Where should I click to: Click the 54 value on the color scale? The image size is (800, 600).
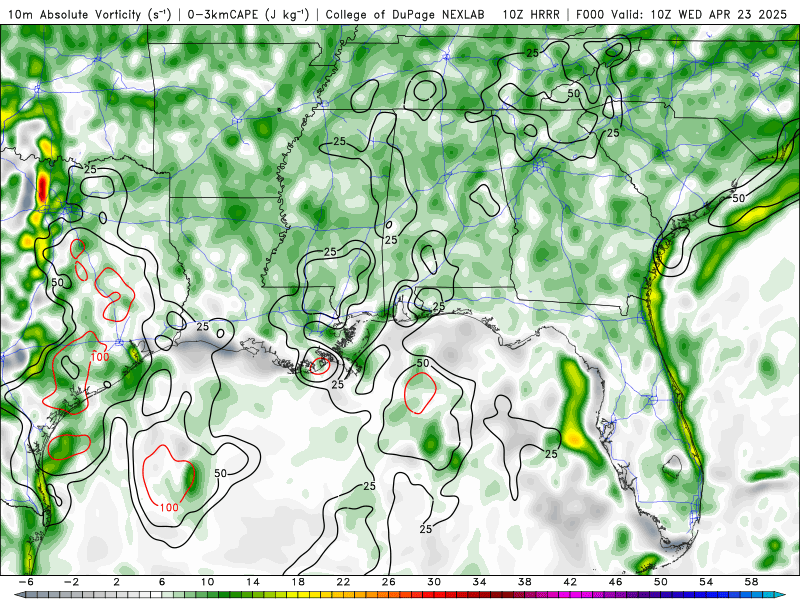click(707, 582)
